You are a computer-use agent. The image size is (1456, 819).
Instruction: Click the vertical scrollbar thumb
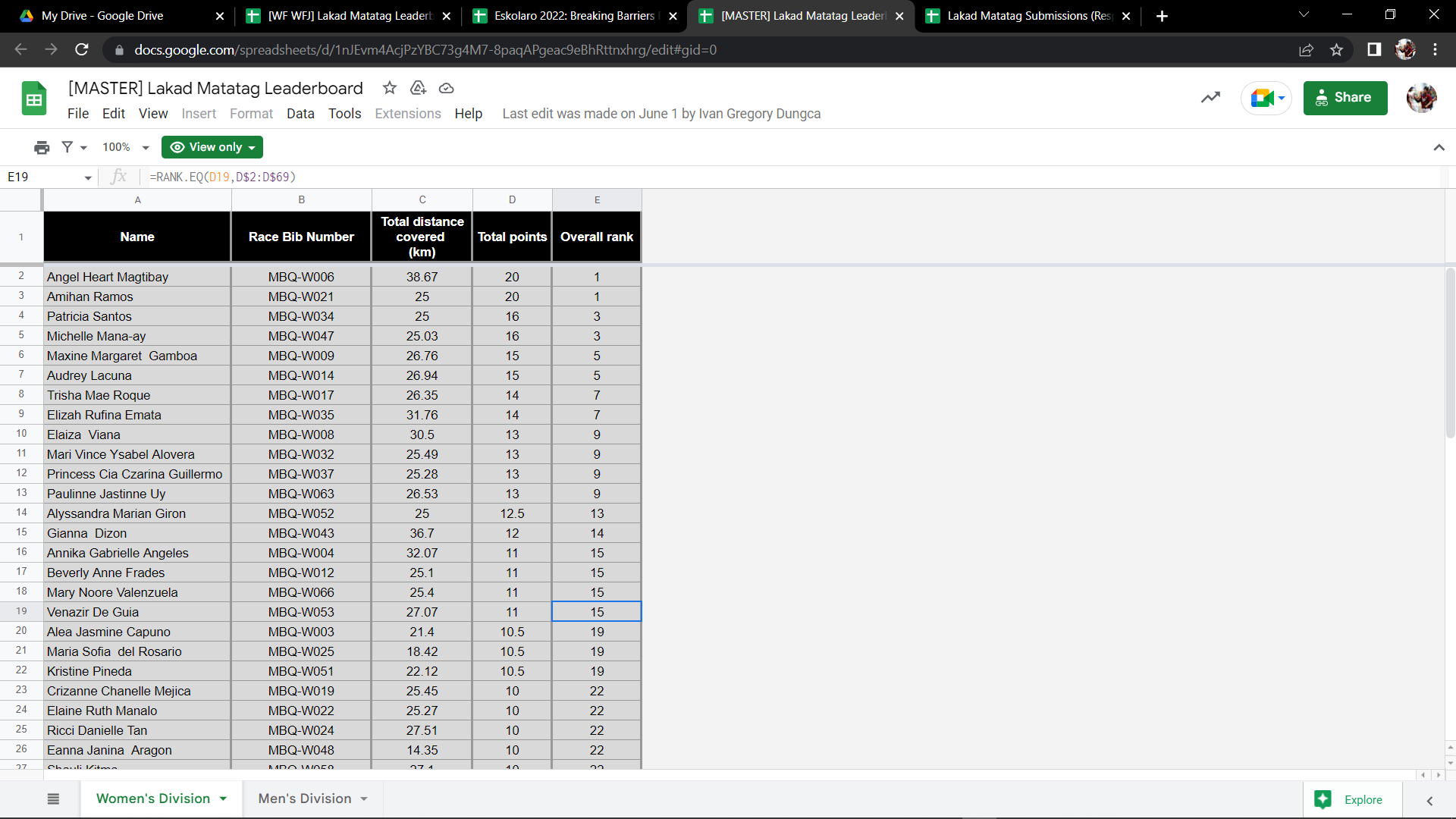(1450, 353)
